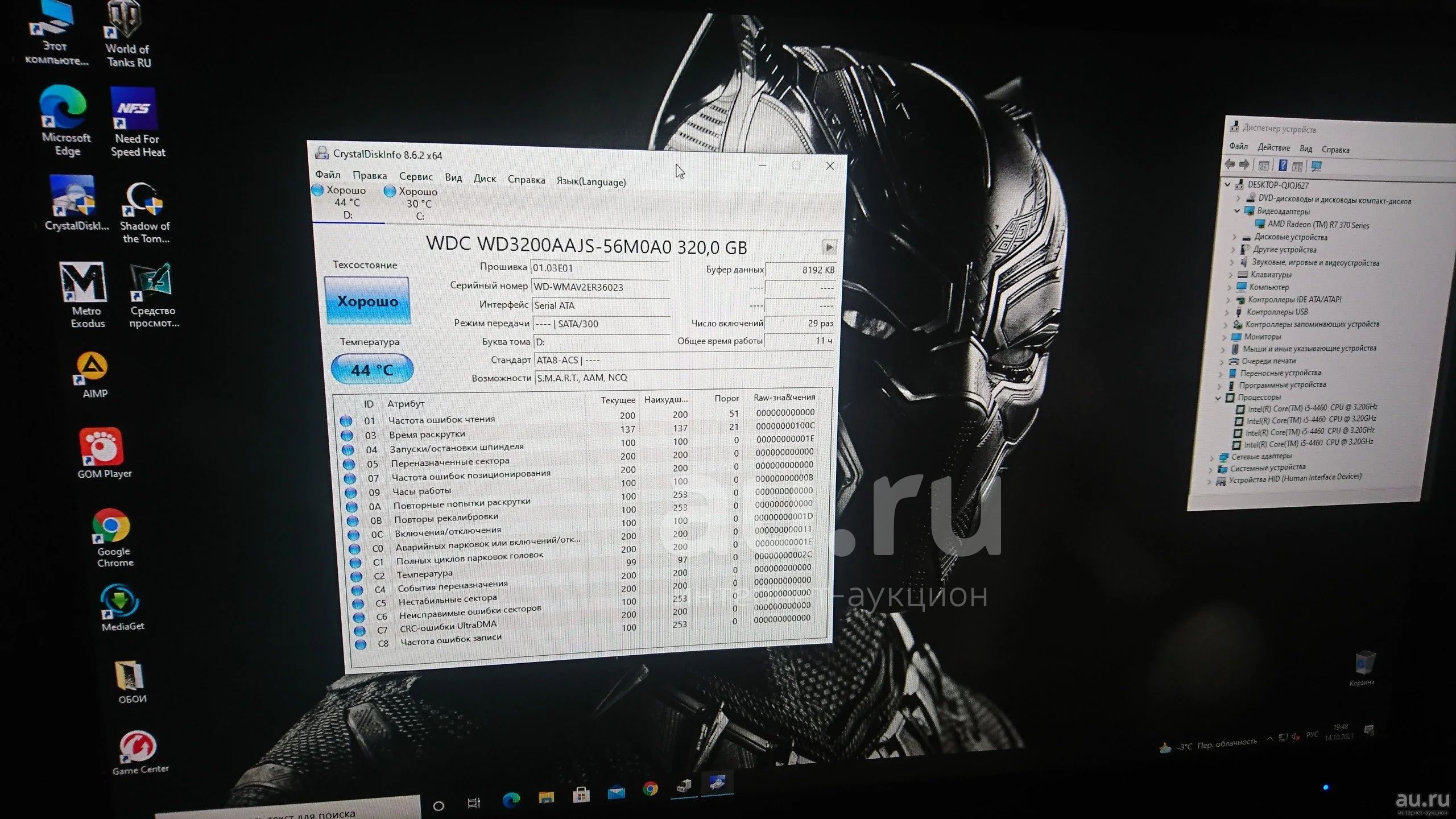Open Microsoft Store from the taskbar
Image resolution: width=1456 pixels, height=819 pixels.
click(x=581, y=794)
